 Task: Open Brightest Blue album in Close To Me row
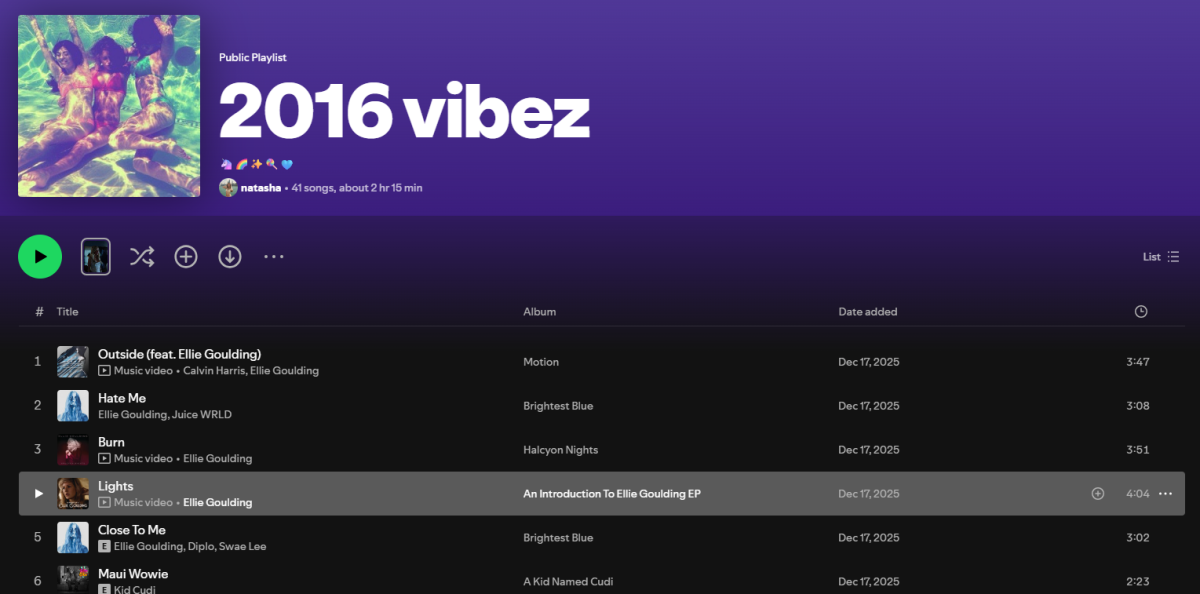(x=558, y=538)
